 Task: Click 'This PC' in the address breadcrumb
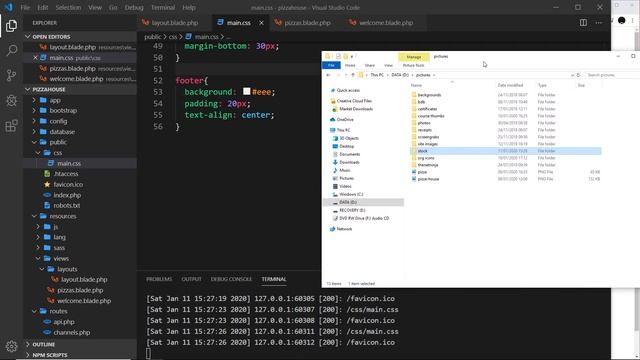coord(377,75)
